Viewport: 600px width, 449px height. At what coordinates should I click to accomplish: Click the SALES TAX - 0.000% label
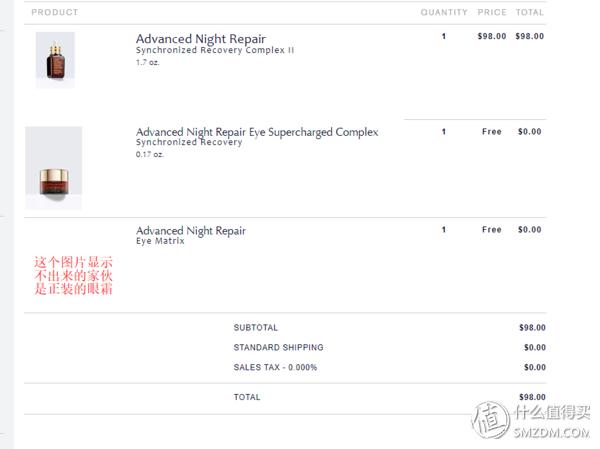(275, 367)
